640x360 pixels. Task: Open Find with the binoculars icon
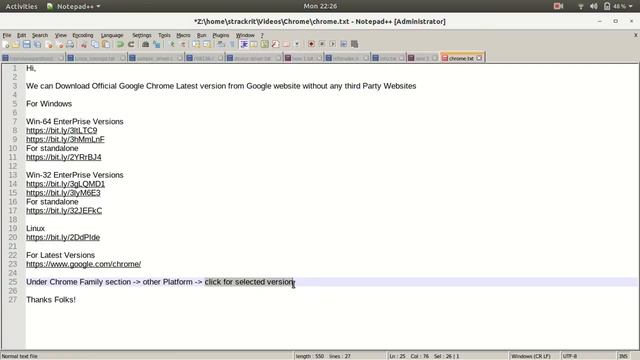(x=145, y=44)
